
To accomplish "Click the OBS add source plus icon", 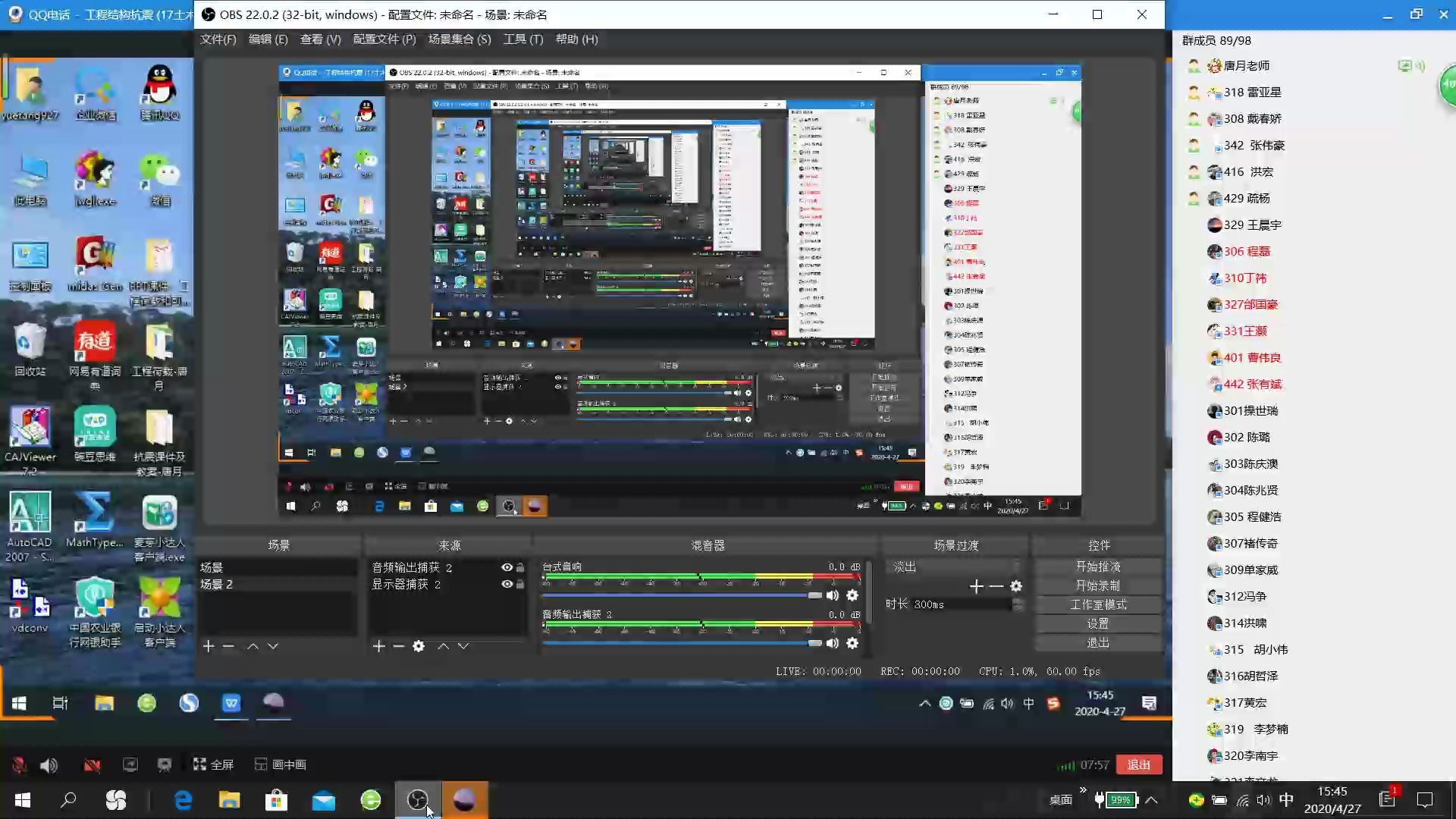I will pos(378,645).
